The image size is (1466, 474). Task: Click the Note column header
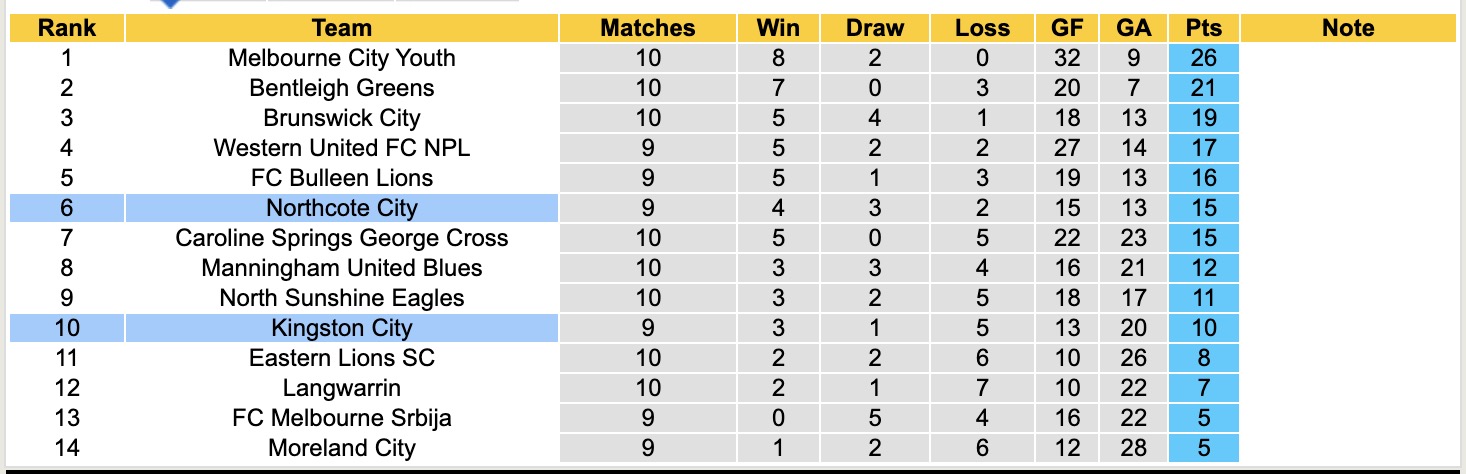click(1347, 28)
